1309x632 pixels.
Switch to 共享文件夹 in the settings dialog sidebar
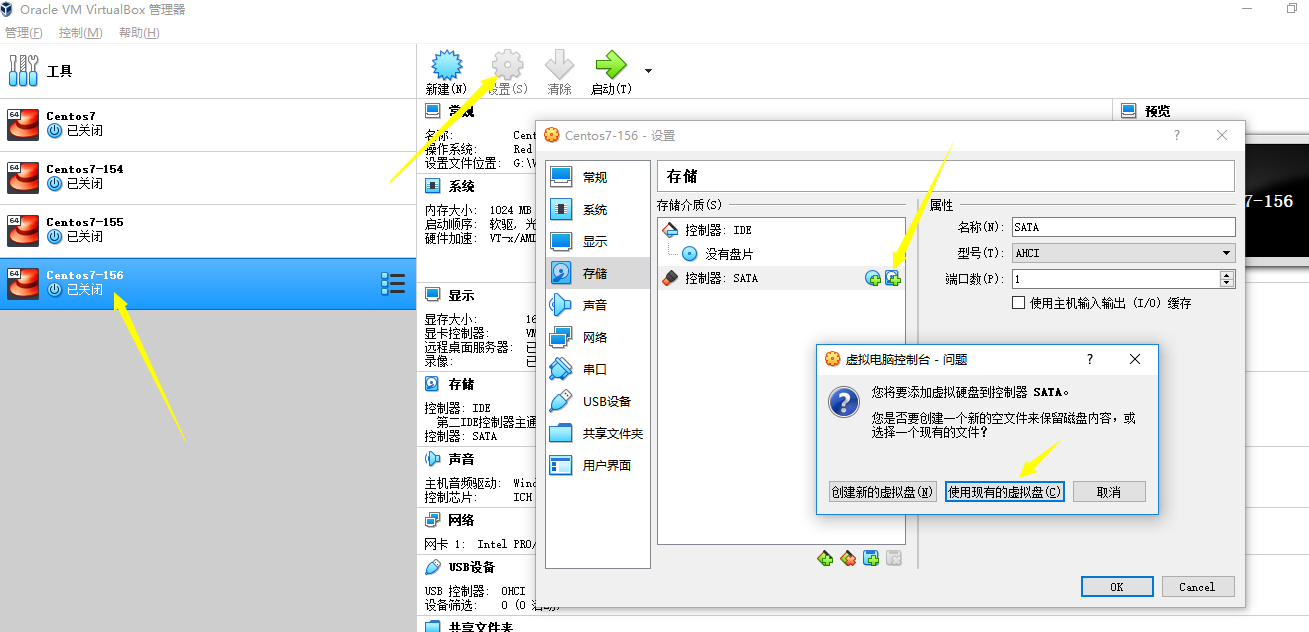(597, 433)
